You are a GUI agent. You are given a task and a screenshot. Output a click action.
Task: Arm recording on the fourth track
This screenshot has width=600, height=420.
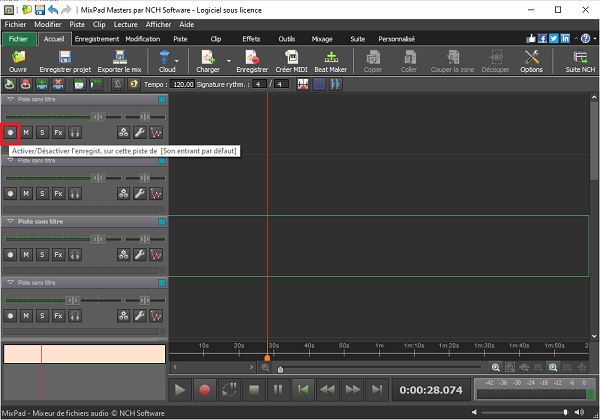10,316
